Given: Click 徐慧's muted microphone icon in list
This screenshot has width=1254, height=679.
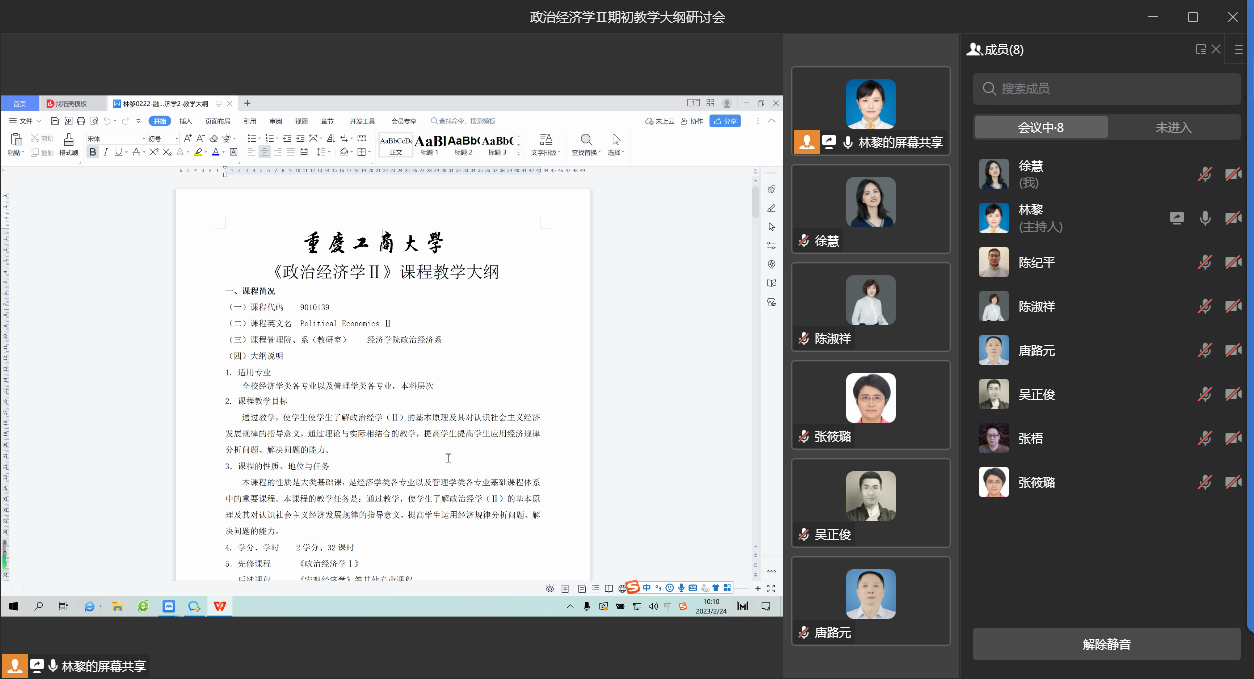Looking at the screenshot, I should pyautogui.click(x=1205, y=174).
